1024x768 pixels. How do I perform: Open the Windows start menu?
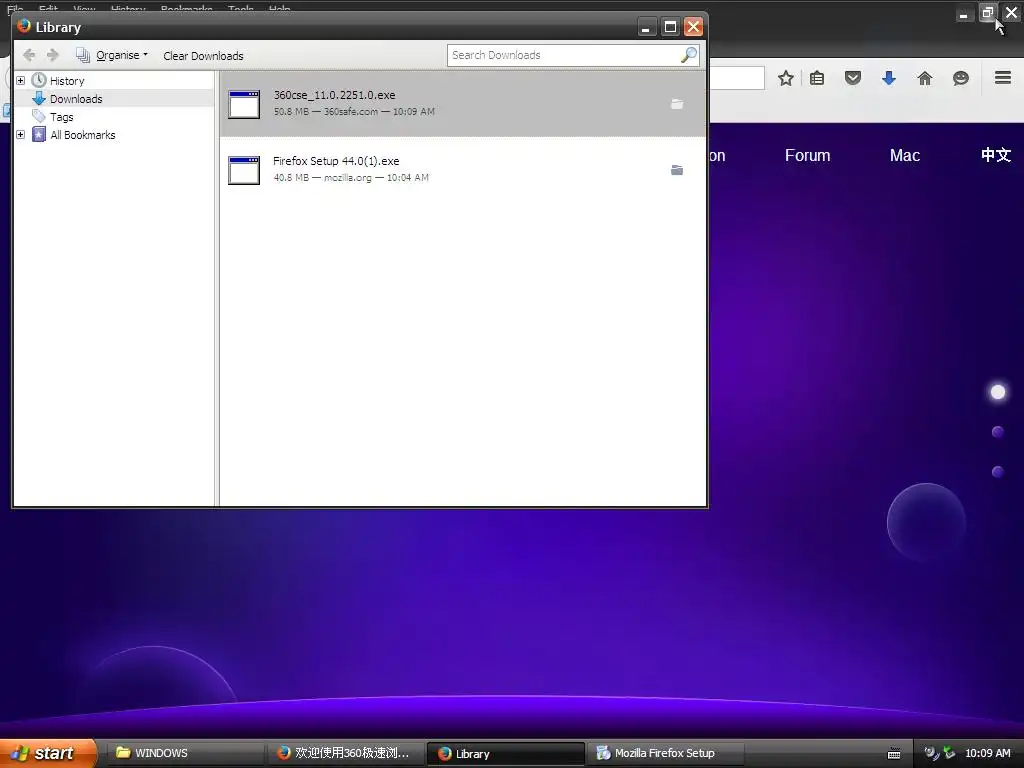(x=48, y=753)
